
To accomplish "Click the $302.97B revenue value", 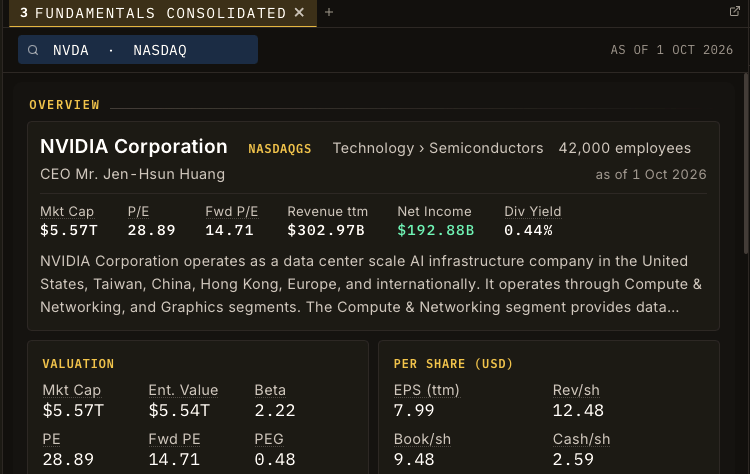I will 326,231.
